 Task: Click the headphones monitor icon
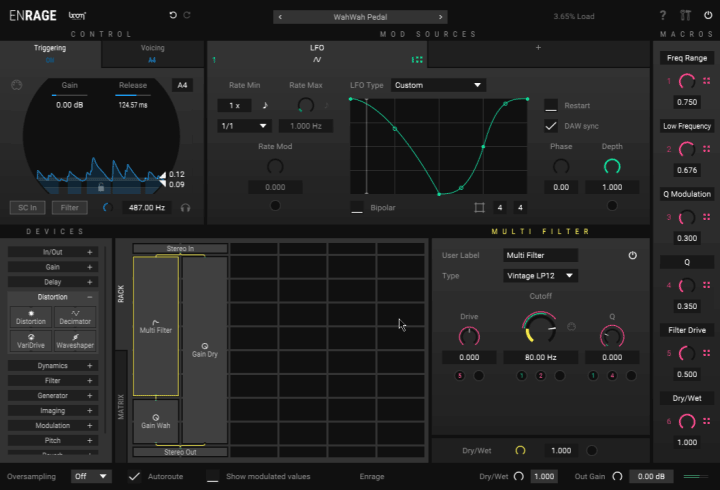(x=185, y=208)
